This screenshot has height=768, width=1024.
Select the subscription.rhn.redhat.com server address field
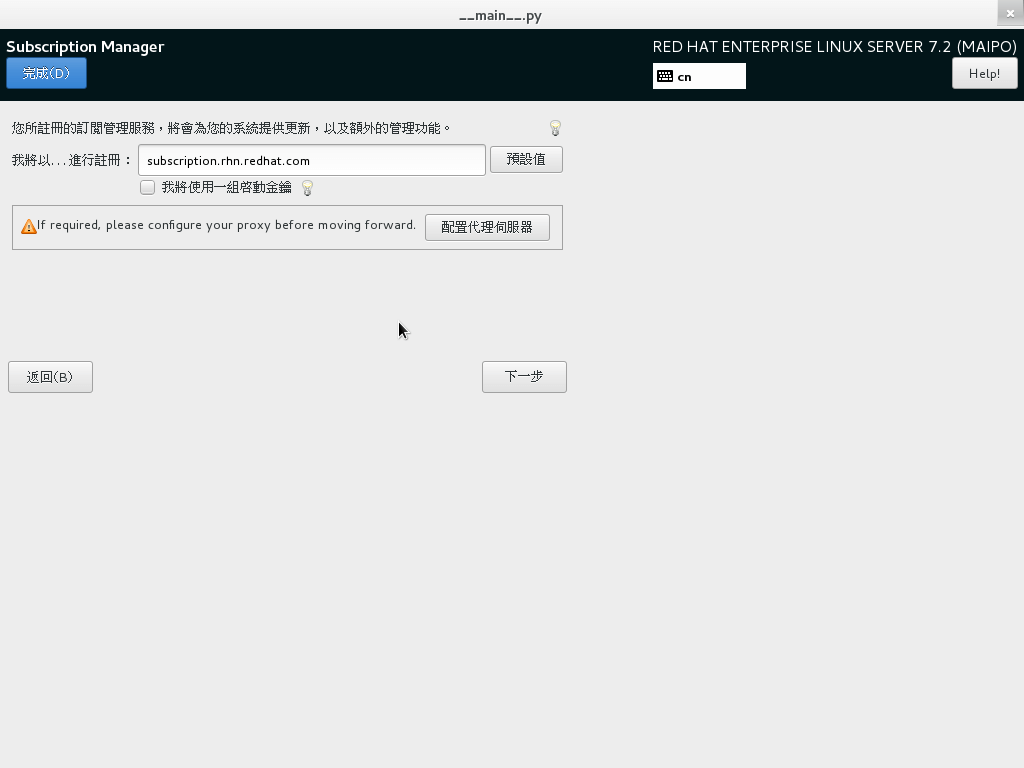tap(310, 160)
